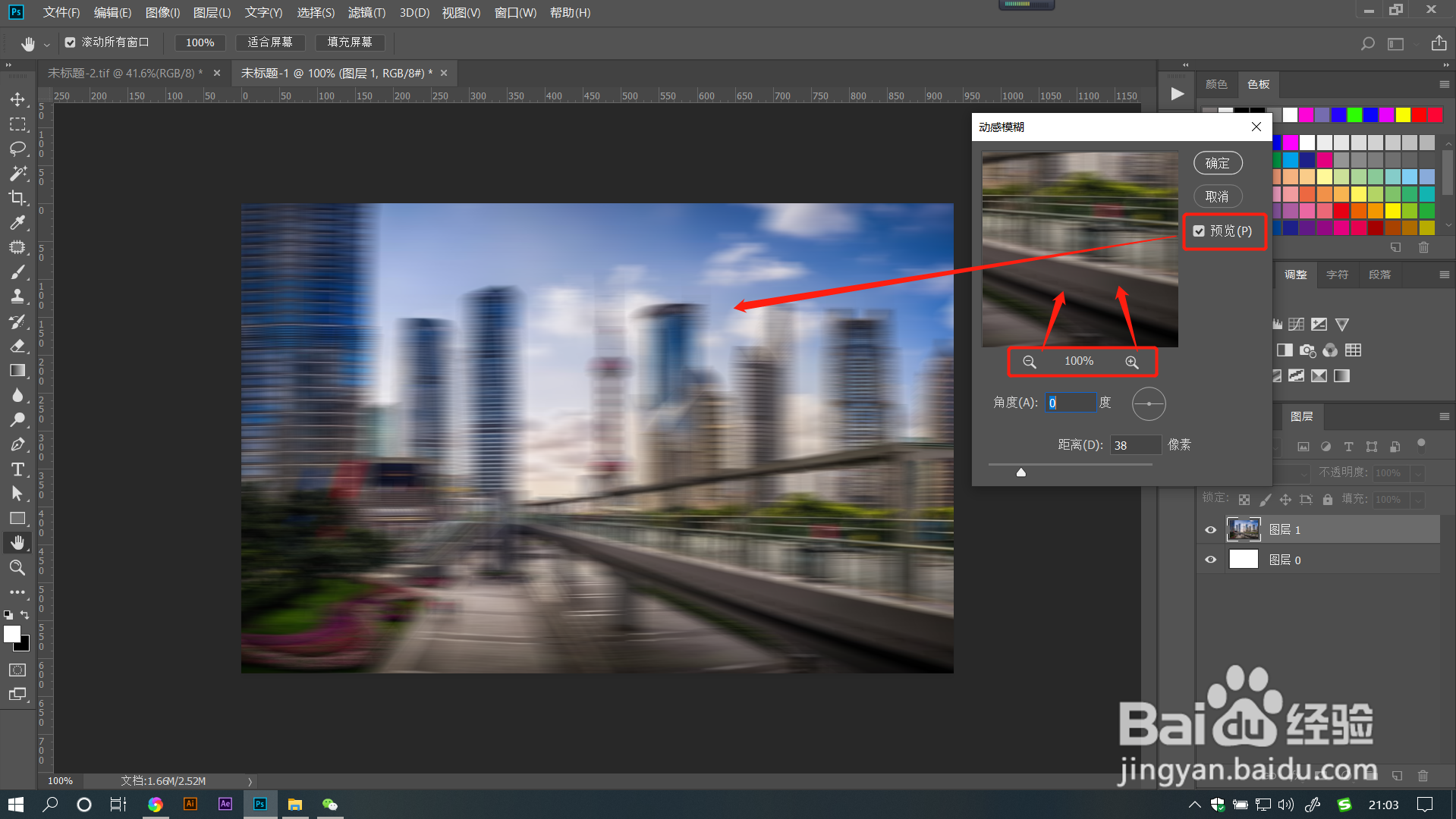
Task: Select the Magic Wand tool
Action: [17, 173]
